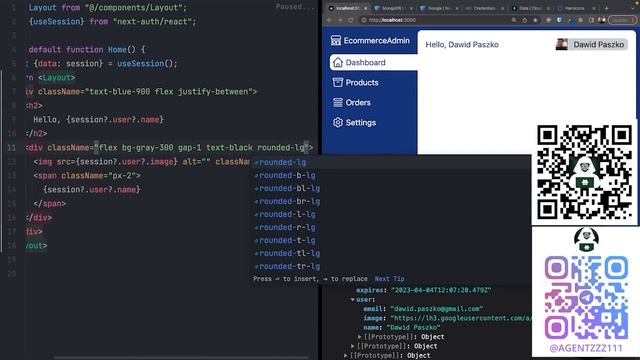640x360 pixels.
Task: Go back with the browser back arrow
Action: click(329, 20)
